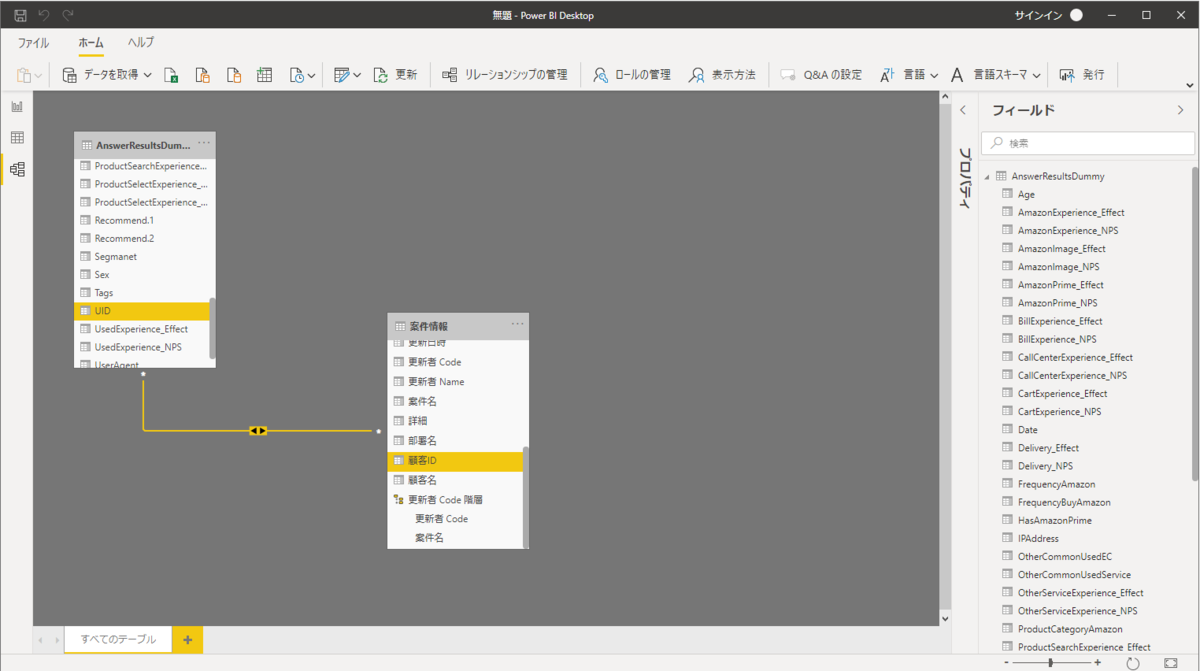Screen dimensions: 1200x671
Task: Open the ファイル menu
Action: point(33,43)
